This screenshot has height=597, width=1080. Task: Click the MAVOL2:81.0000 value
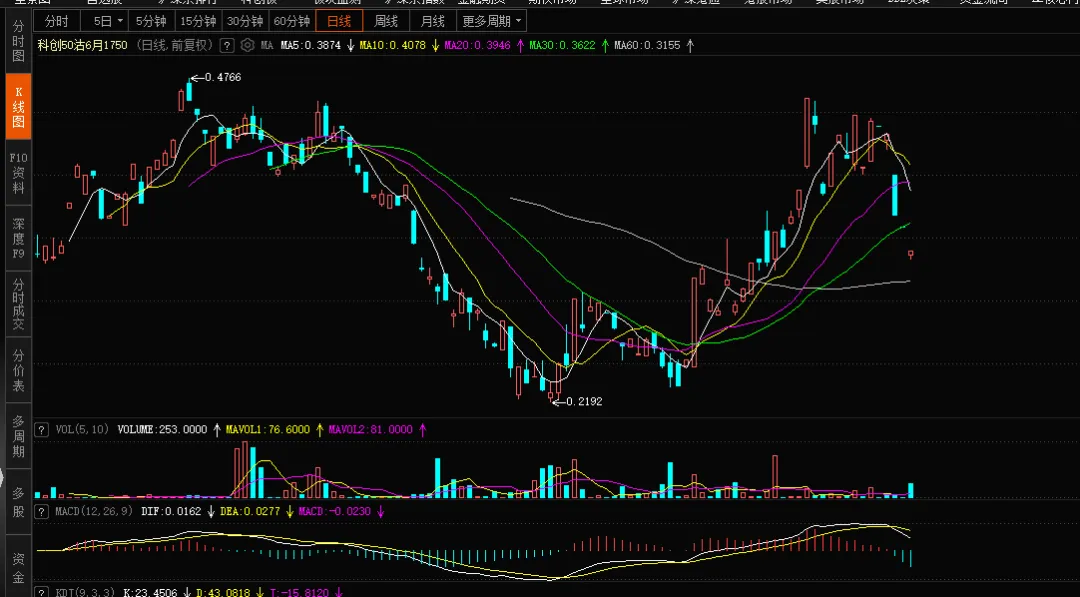click(x=371, y=430)
